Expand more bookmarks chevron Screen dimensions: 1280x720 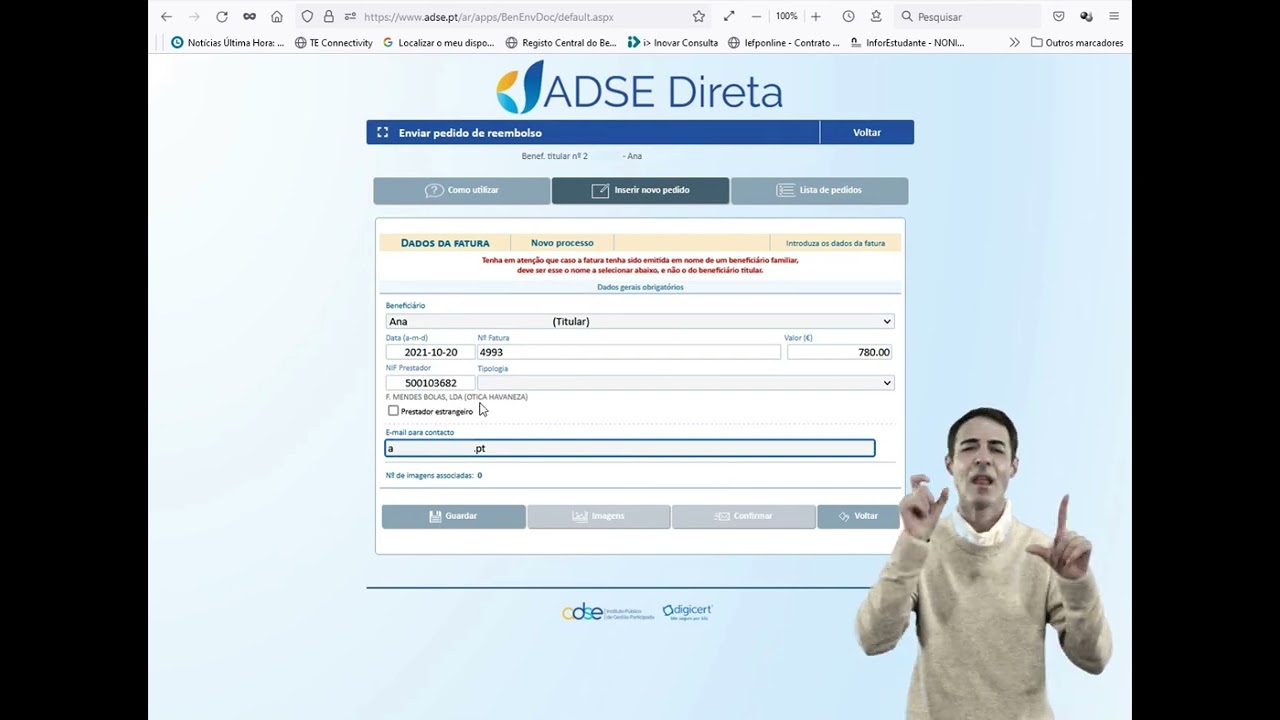[x=1014, y=43]
